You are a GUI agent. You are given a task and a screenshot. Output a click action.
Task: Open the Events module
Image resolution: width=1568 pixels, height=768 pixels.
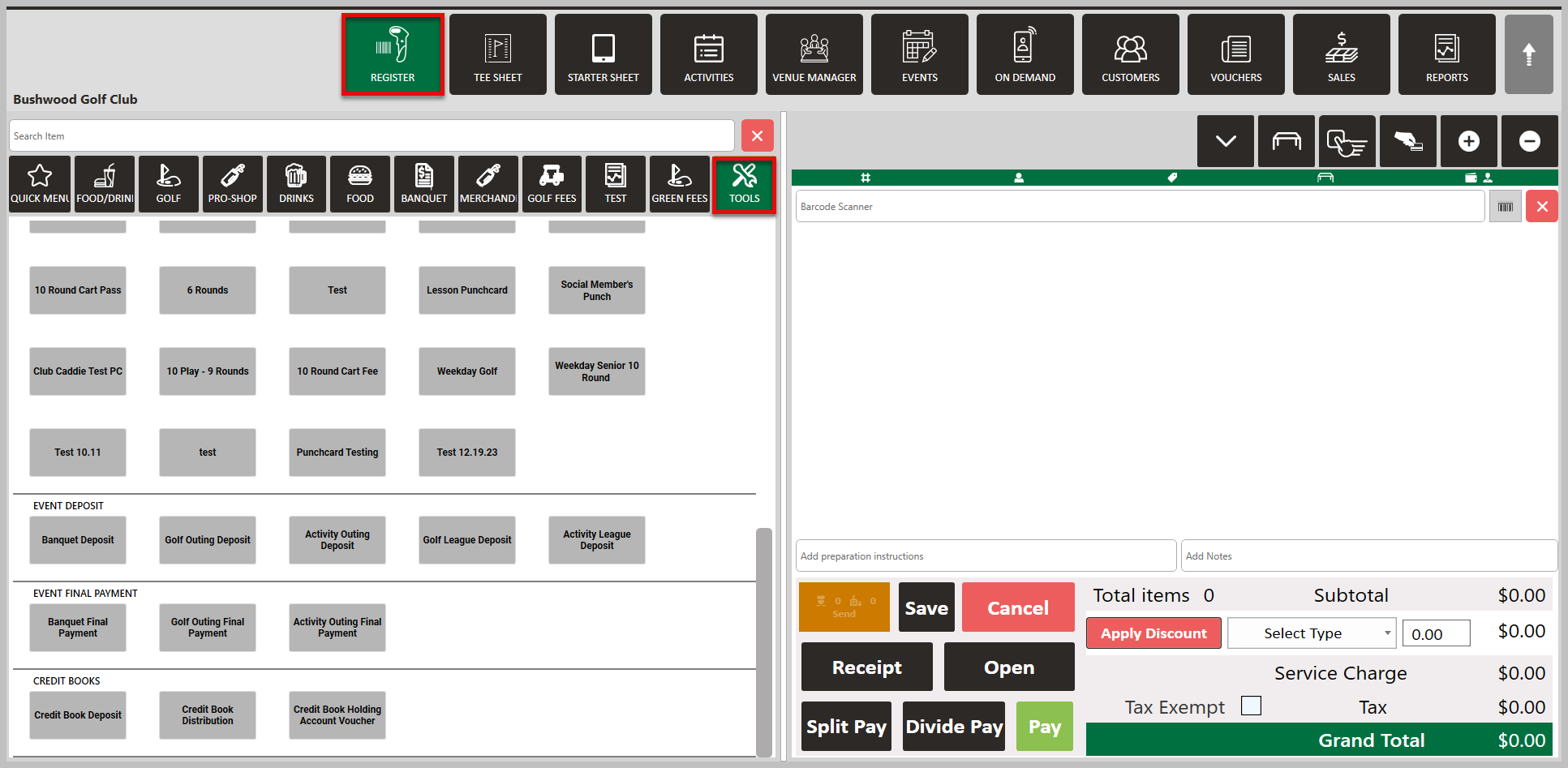920,54
